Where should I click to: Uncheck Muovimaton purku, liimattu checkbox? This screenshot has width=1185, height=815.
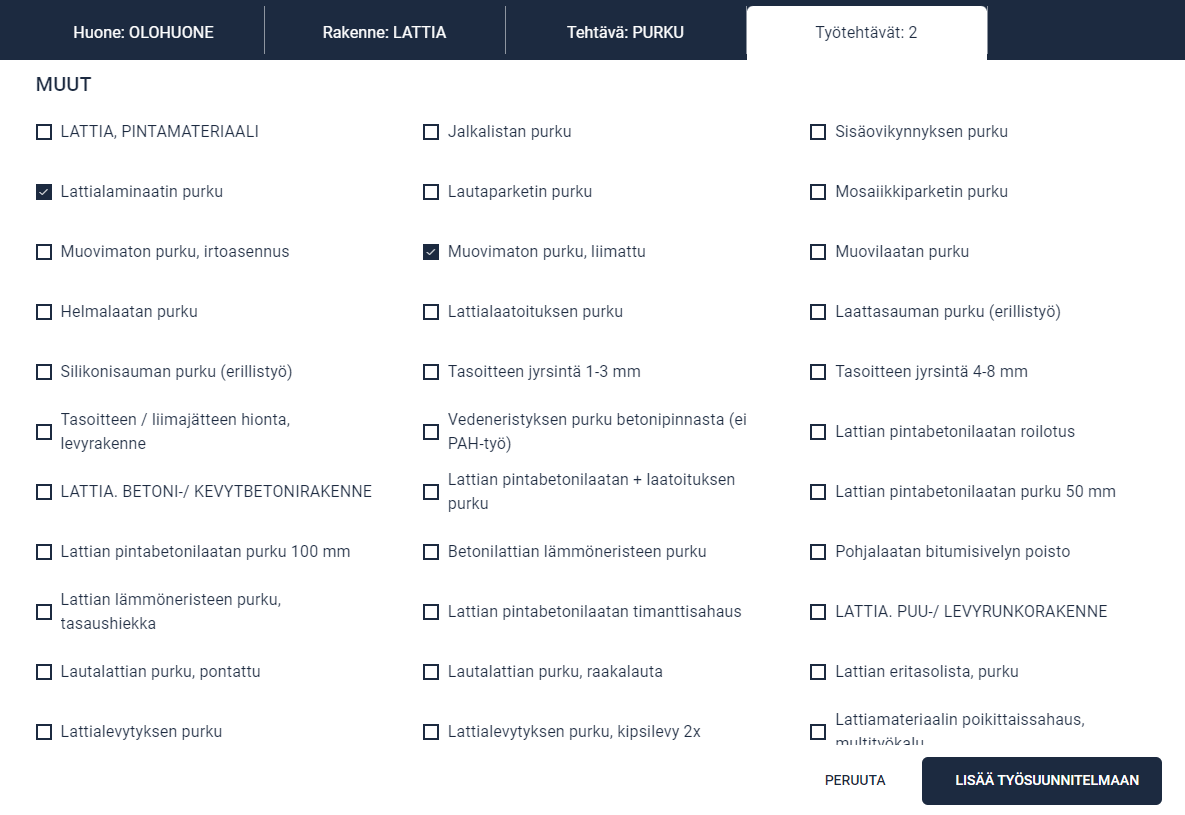[431, 252]
